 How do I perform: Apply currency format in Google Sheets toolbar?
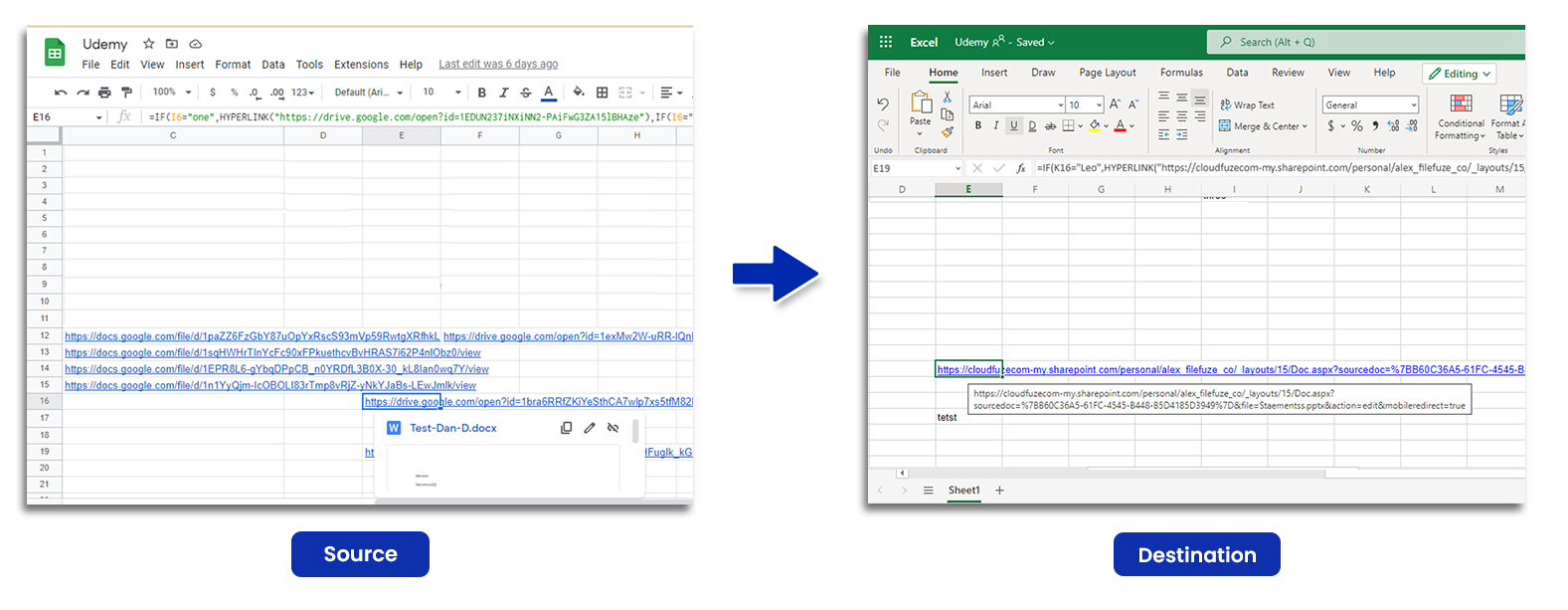[x=213, y=93]
